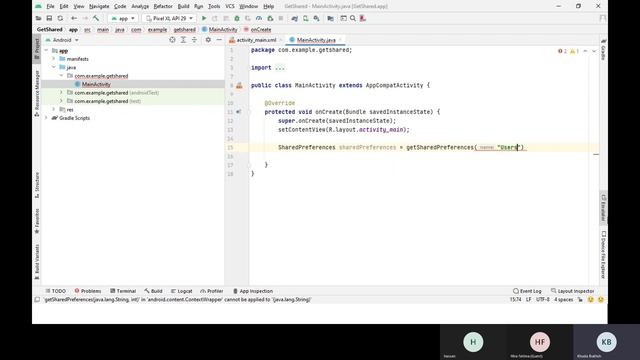Collapse the java folder node

[x=53, y=67]
